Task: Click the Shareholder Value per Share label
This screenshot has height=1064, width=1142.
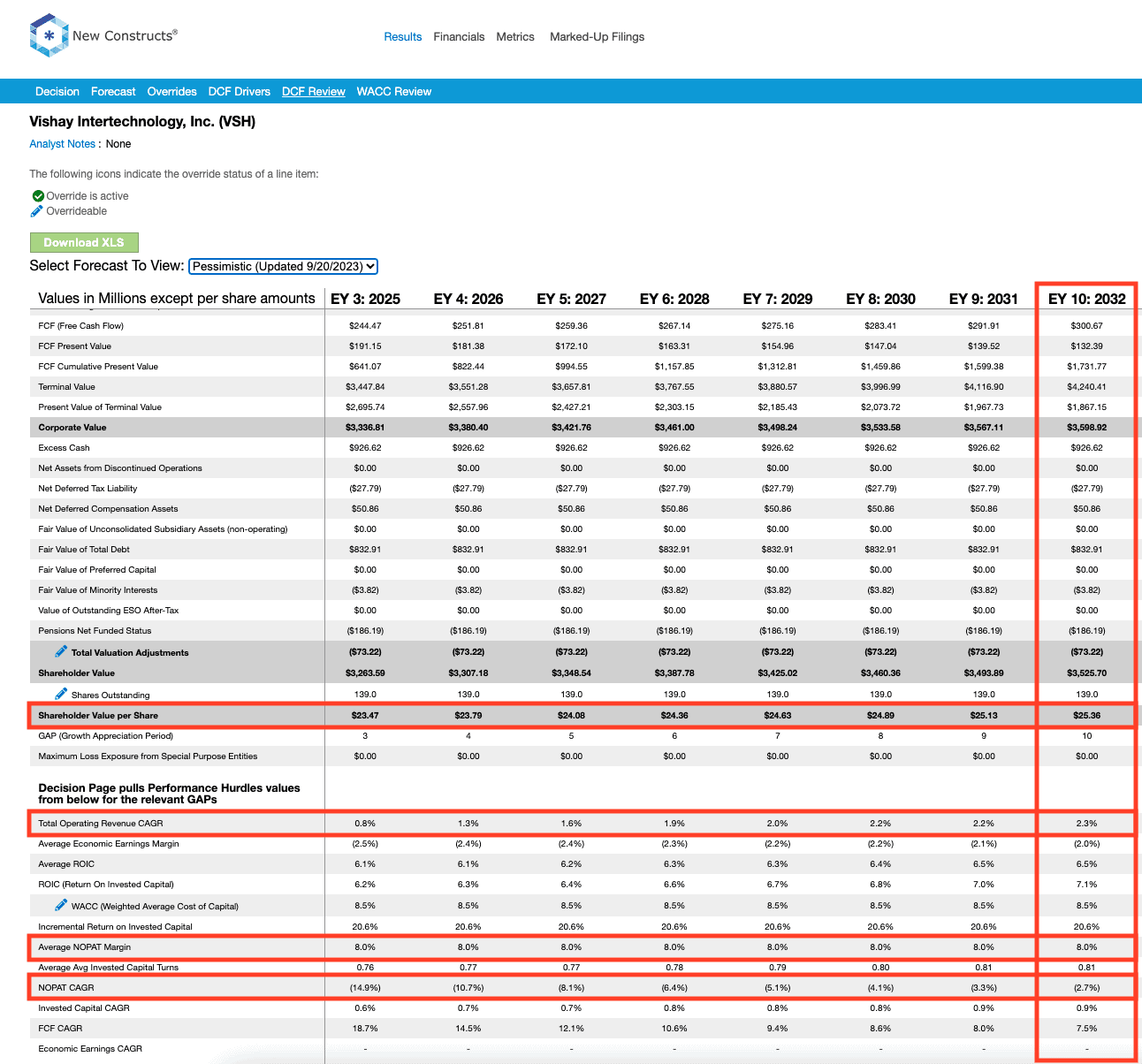Action: click(x=98, y=716)
